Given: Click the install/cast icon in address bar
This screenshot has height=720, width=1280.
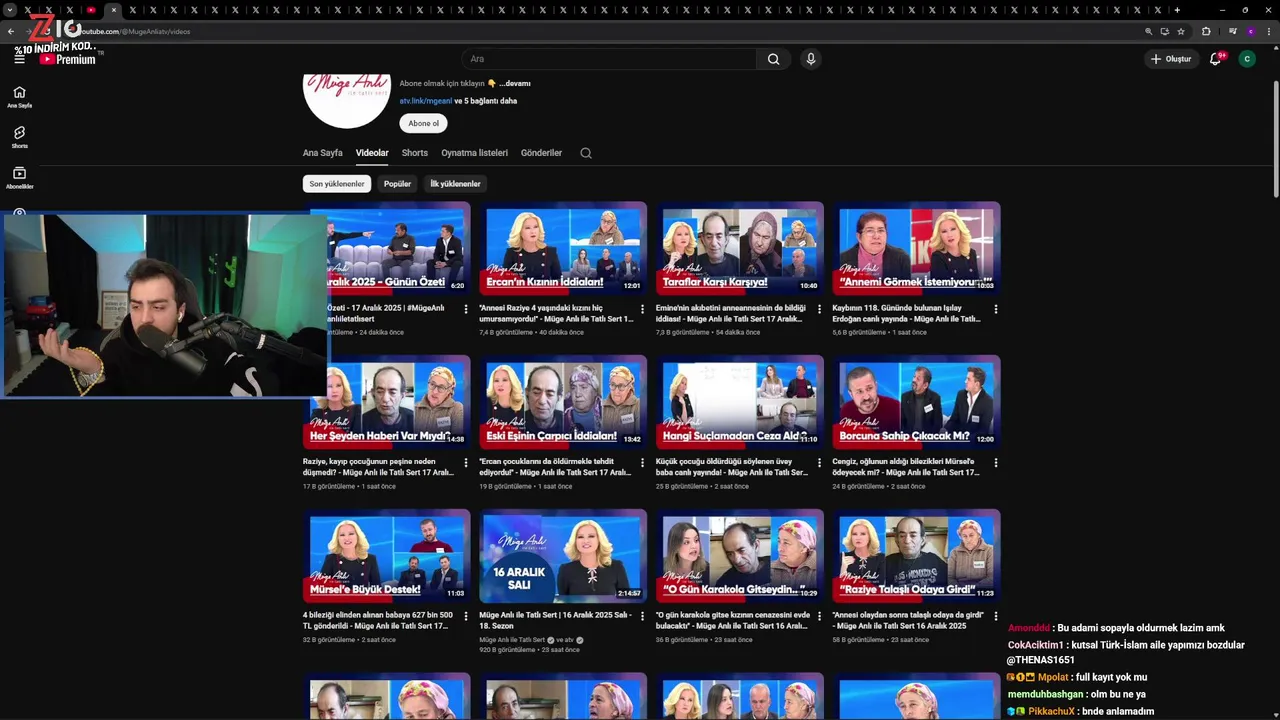Looking at the screenshot, I should [x=1164, y=31].
